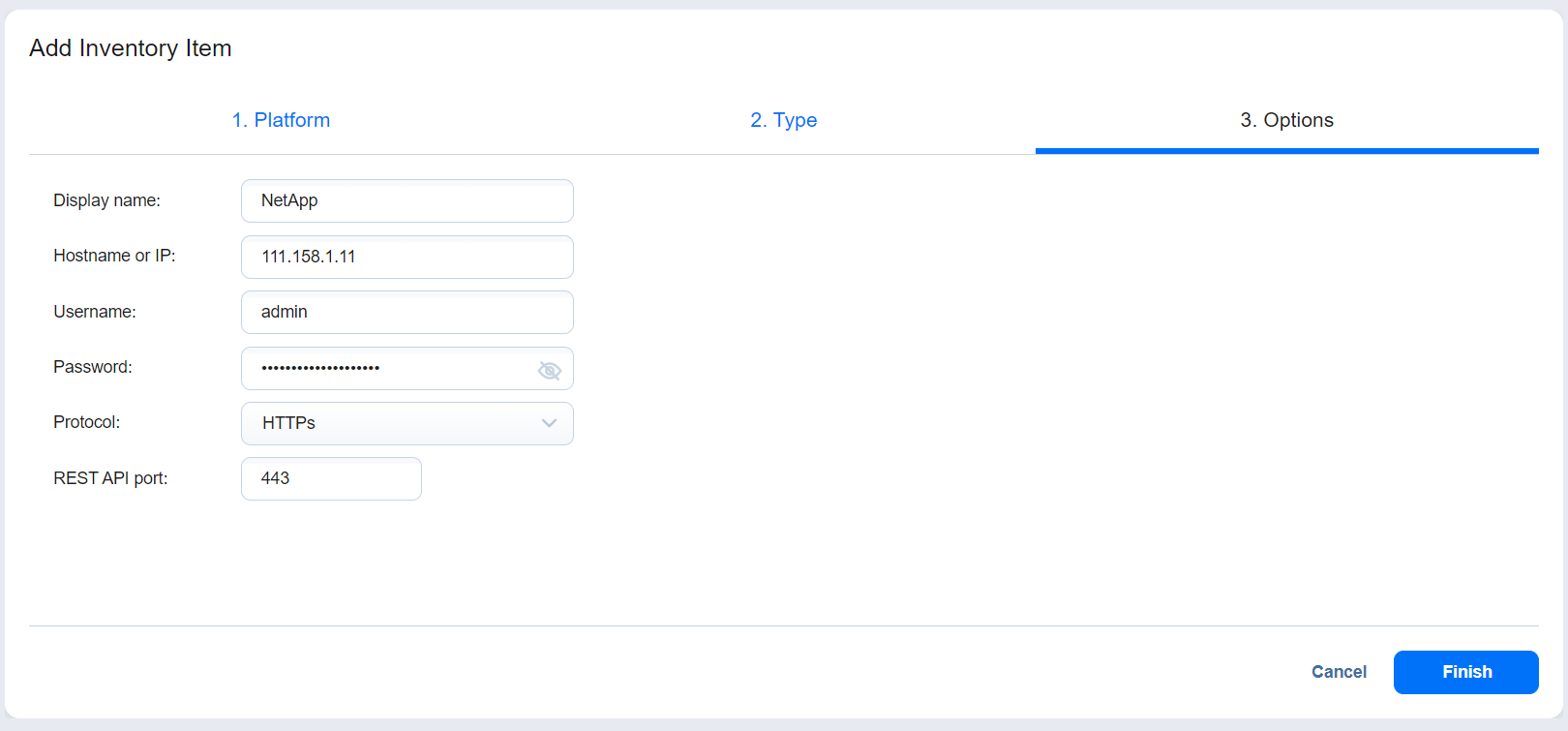
Task: Go back to the Platform step tab
Action: (x=281, y=120)
